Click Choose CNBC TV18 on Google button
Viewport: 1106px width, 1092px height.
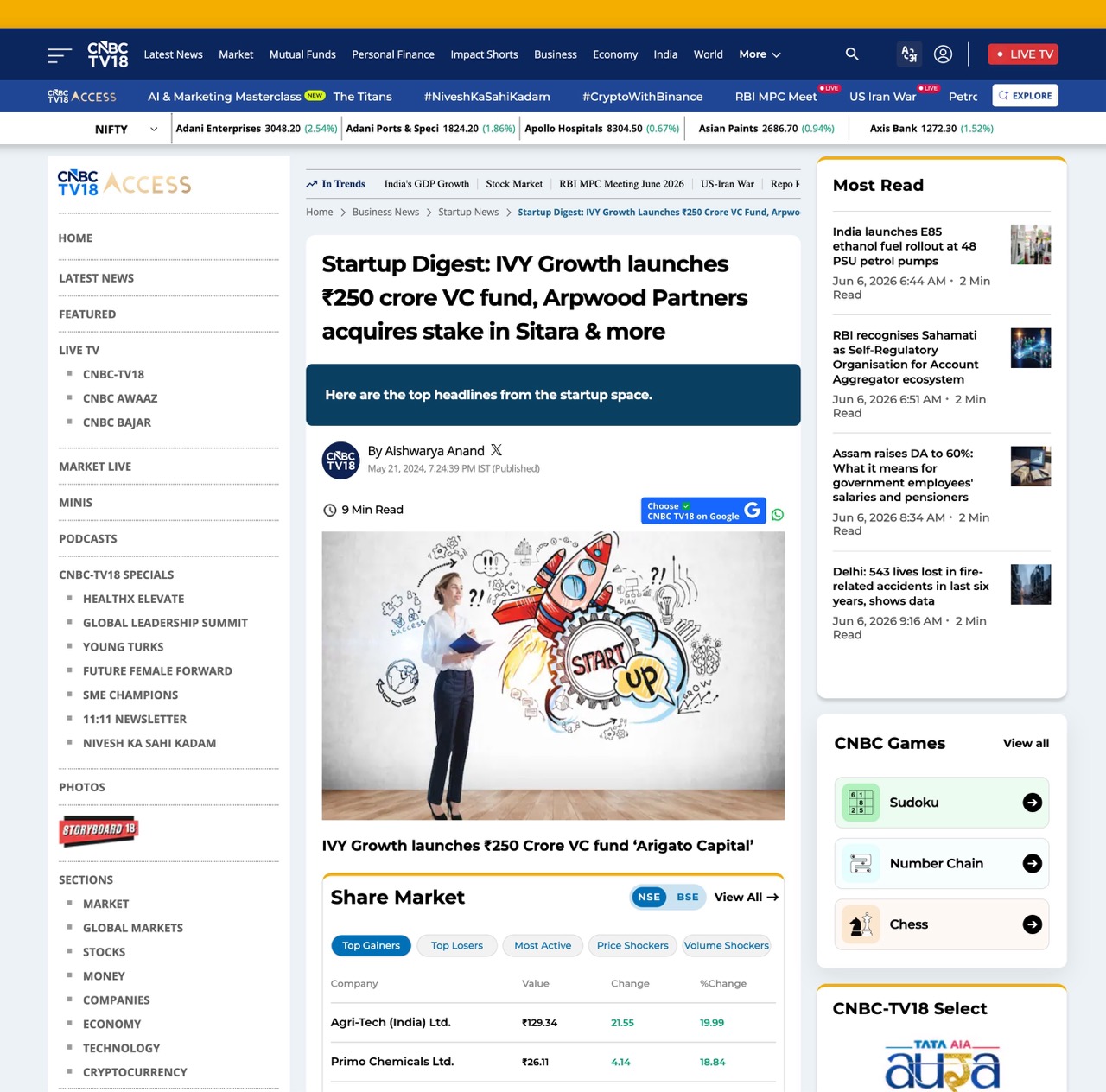703,511
